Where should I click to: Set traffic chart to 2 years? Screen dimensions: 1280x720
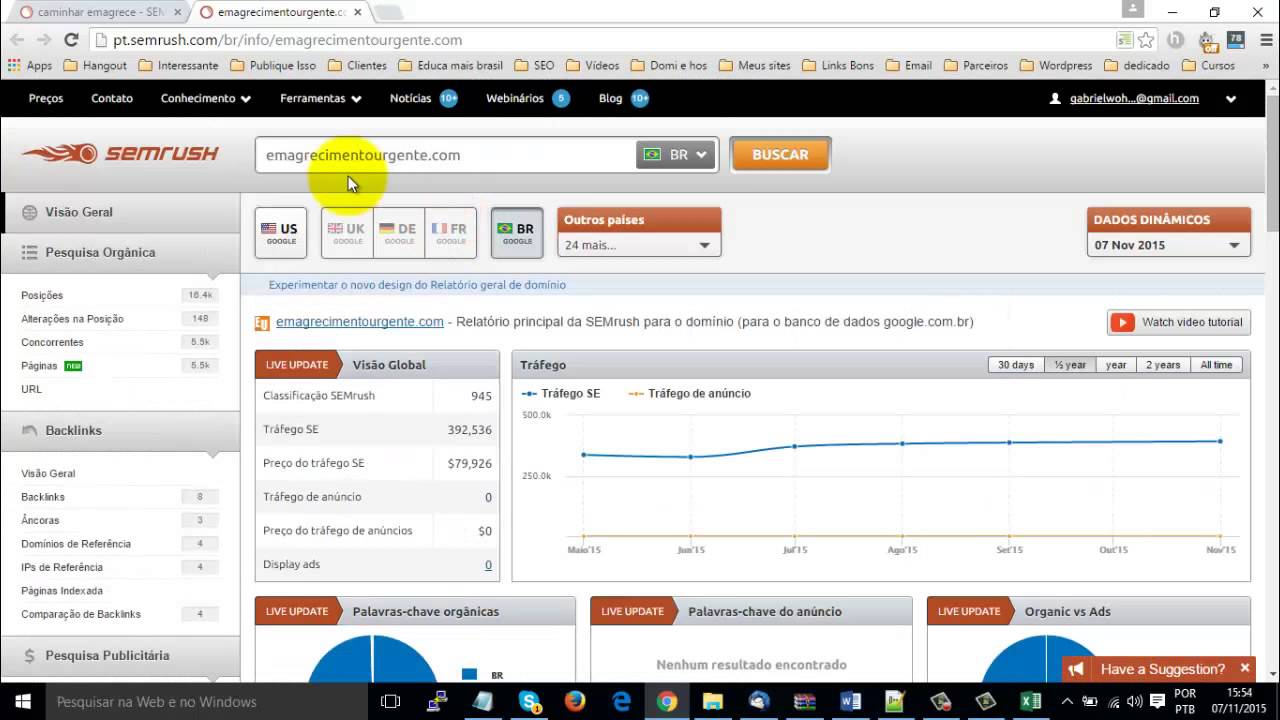click(x=1163, y=365)
